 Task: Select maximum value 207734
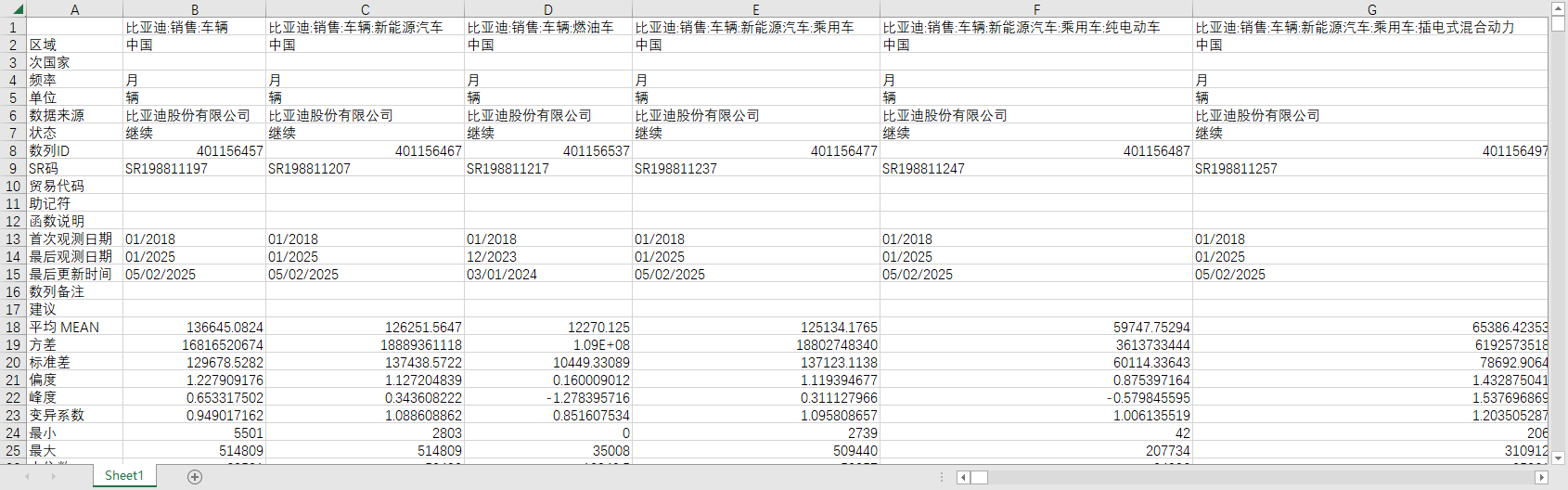tap(1036, 450)
